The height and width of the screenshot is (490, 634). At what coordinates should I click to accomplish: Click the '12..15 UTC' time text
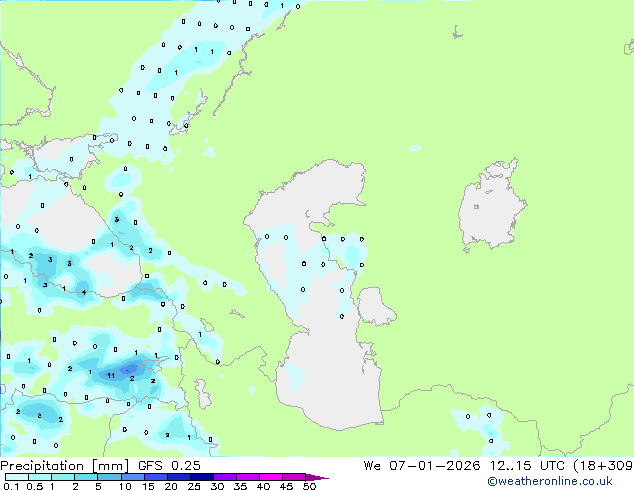[526, 466]
